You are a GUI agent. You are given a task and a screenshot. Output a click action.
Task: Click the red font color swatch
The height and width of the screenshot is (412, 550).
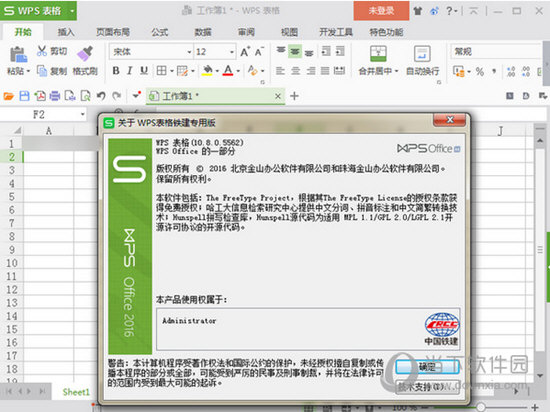(x=228, y=71)
